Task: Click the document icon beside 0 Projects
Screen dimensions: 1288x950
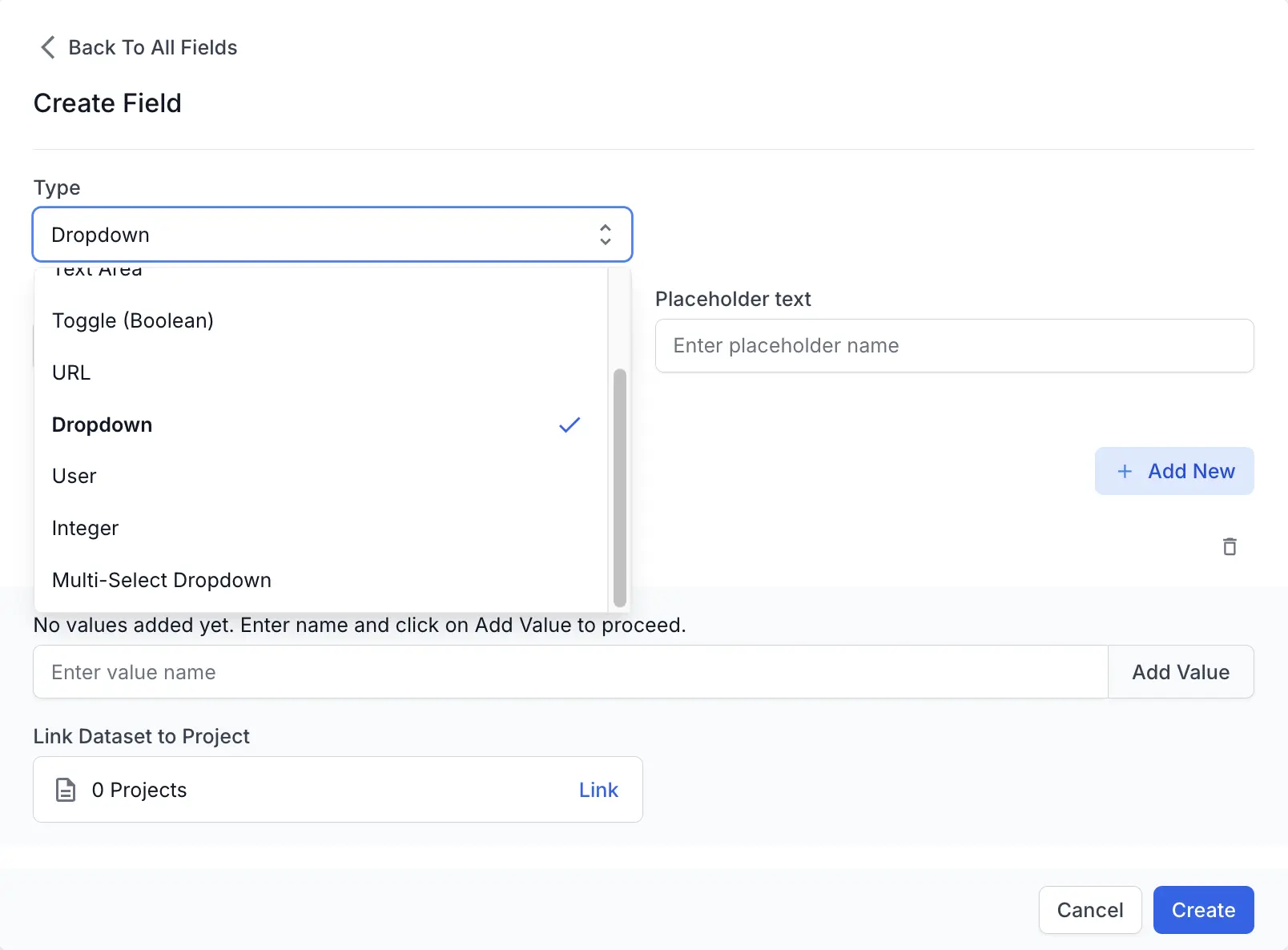Action: 66,790
